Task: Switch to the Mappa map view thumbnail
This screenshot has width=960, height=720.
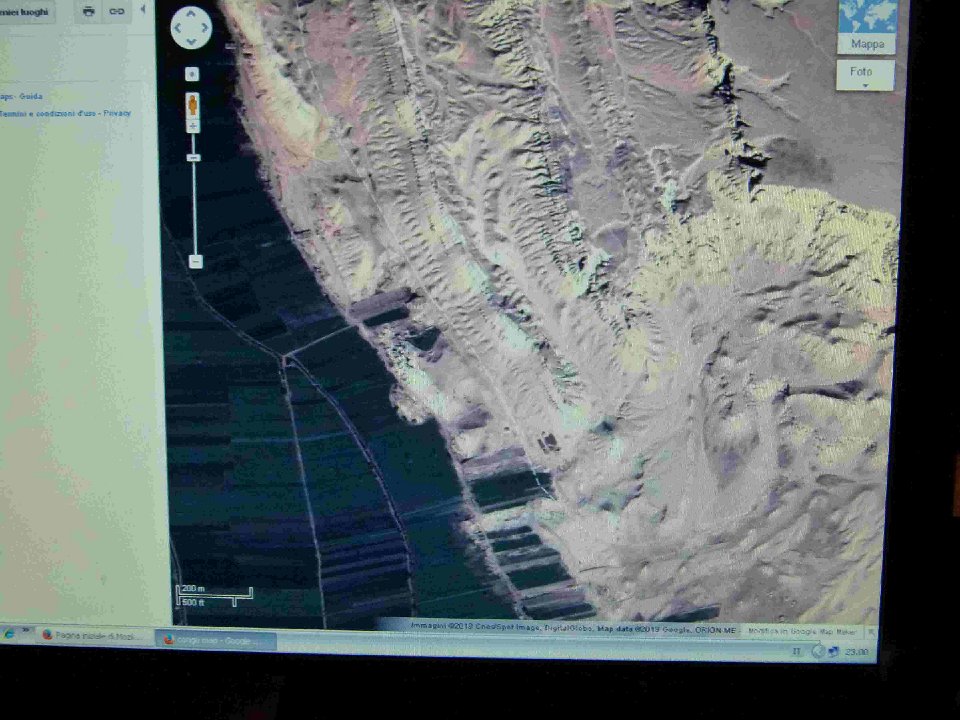Action: 866,26
